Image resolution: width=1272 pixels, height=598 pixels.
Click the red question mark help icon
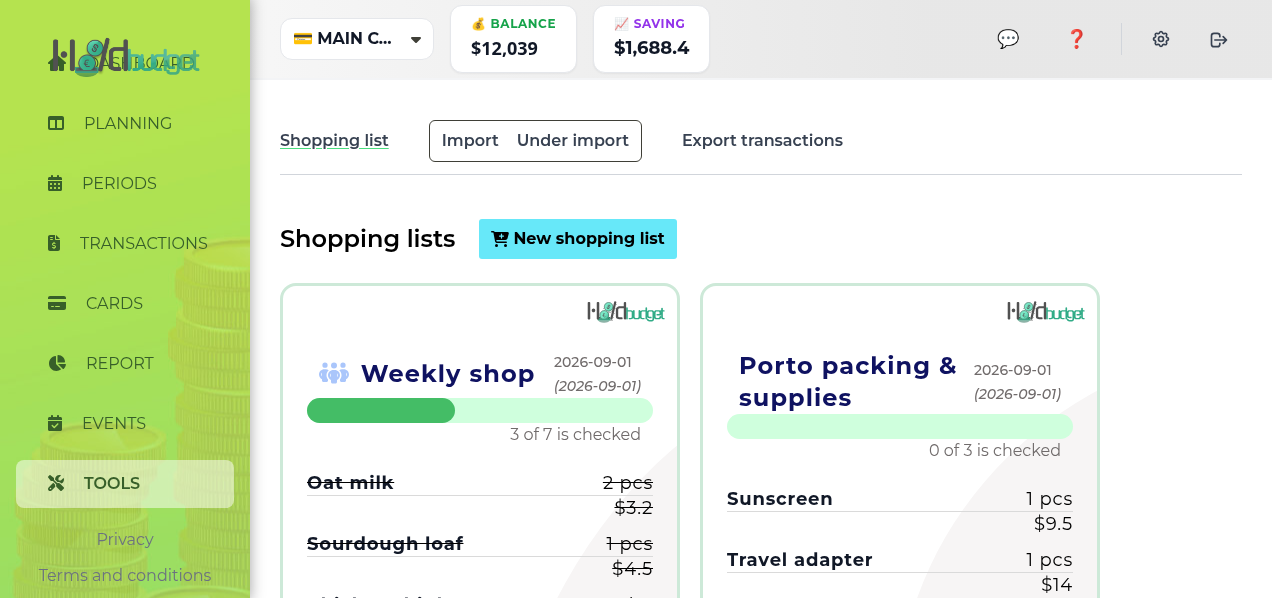[1076, 39]
